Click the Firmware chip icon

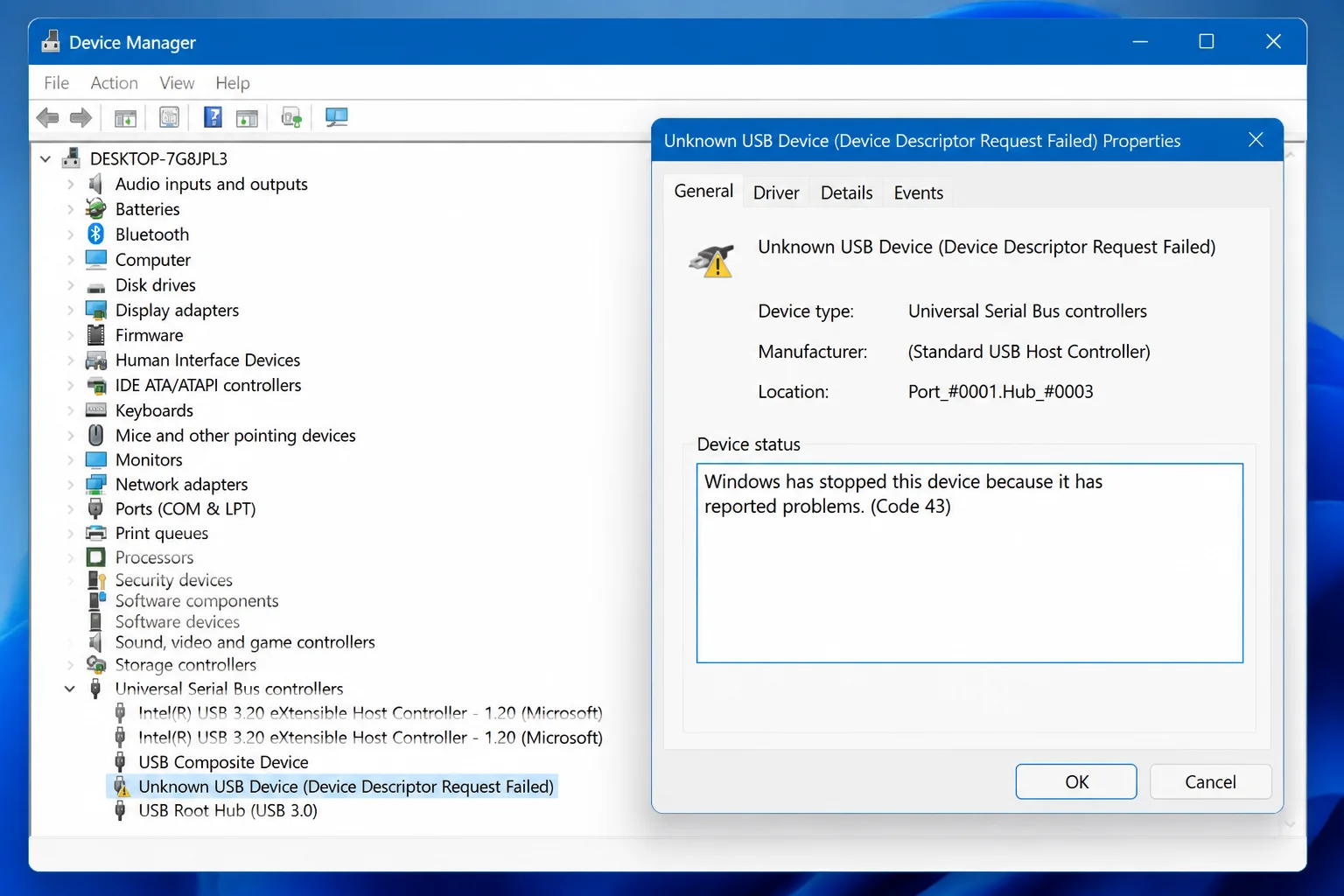(x=95, y=335)
